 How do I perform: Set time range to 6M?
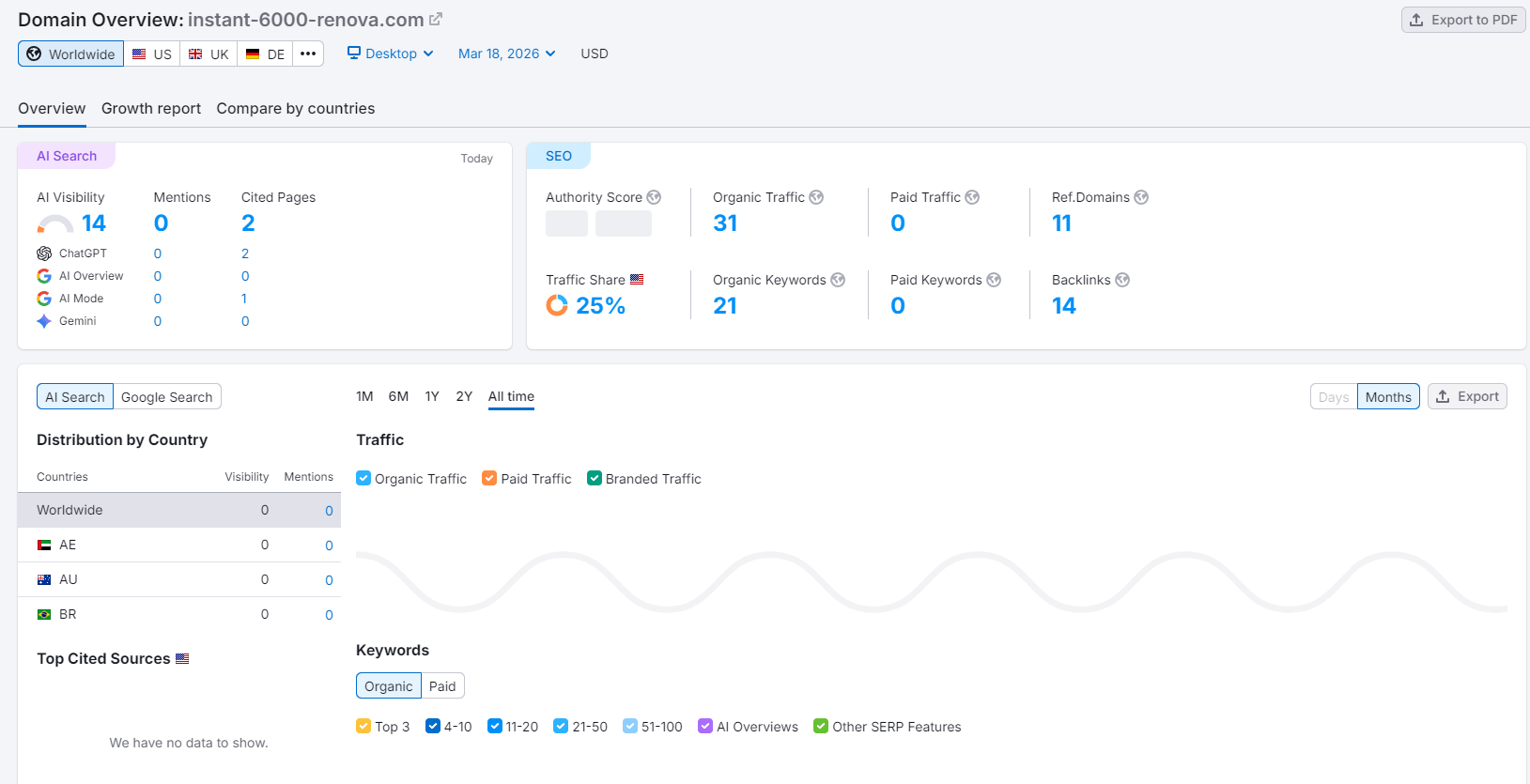(x=398, y=396)
